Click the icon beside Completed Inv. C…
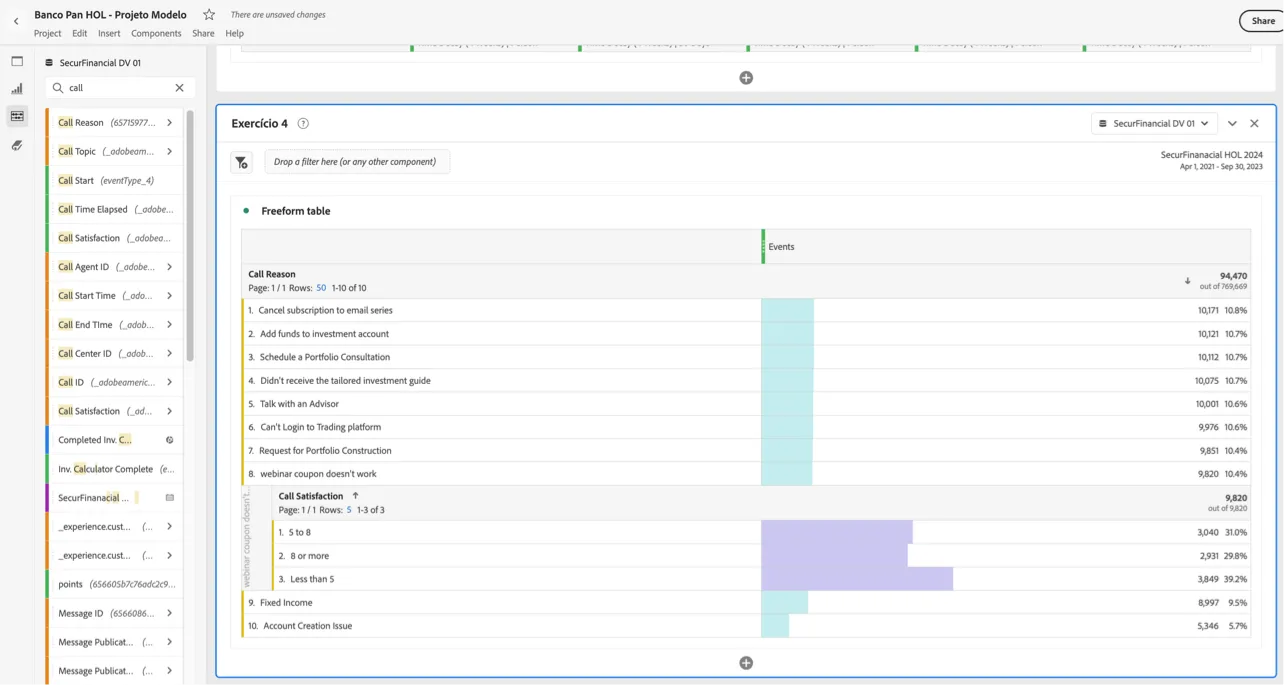Viewport: 1286px width, 687px height. 169,440
